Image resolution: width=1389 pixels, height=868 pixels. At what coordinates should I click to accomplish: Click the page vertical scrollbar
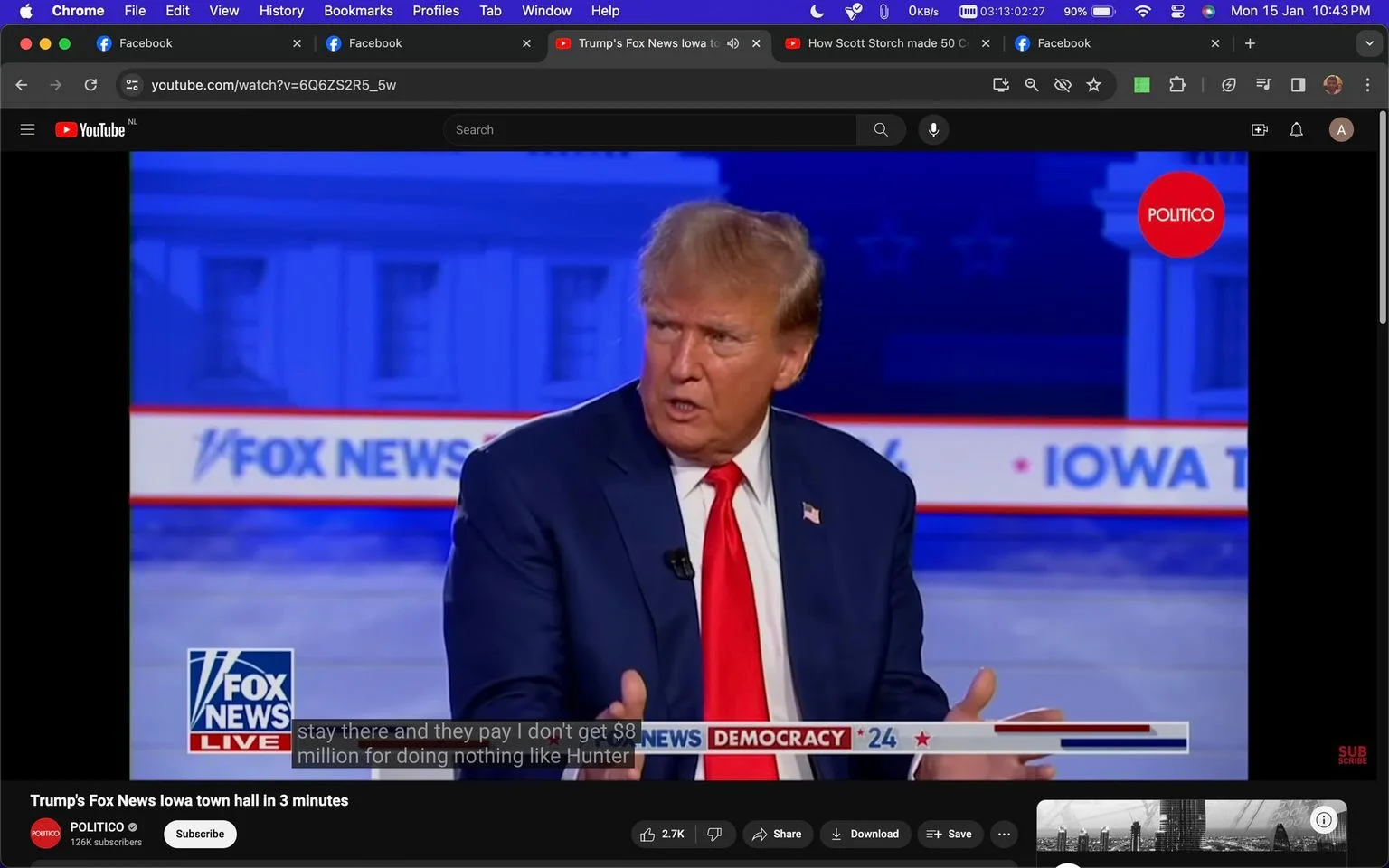click(x=1382, y=217)
